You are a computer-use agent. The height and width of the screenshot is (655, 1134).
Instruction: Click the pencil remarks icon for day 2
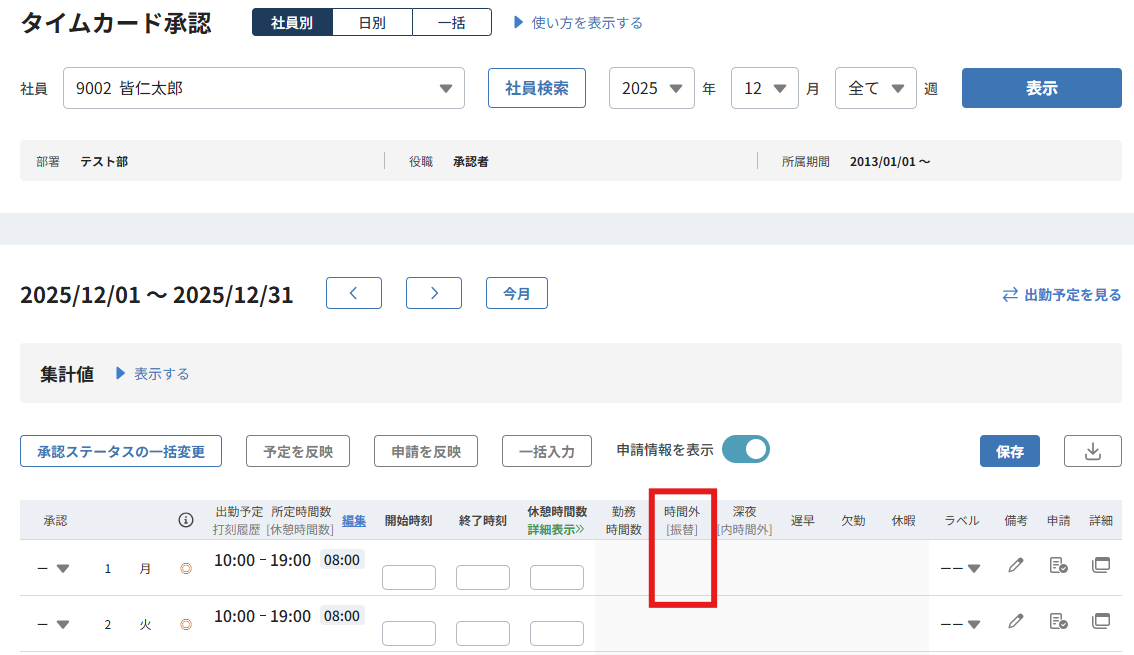(1016, 621)
